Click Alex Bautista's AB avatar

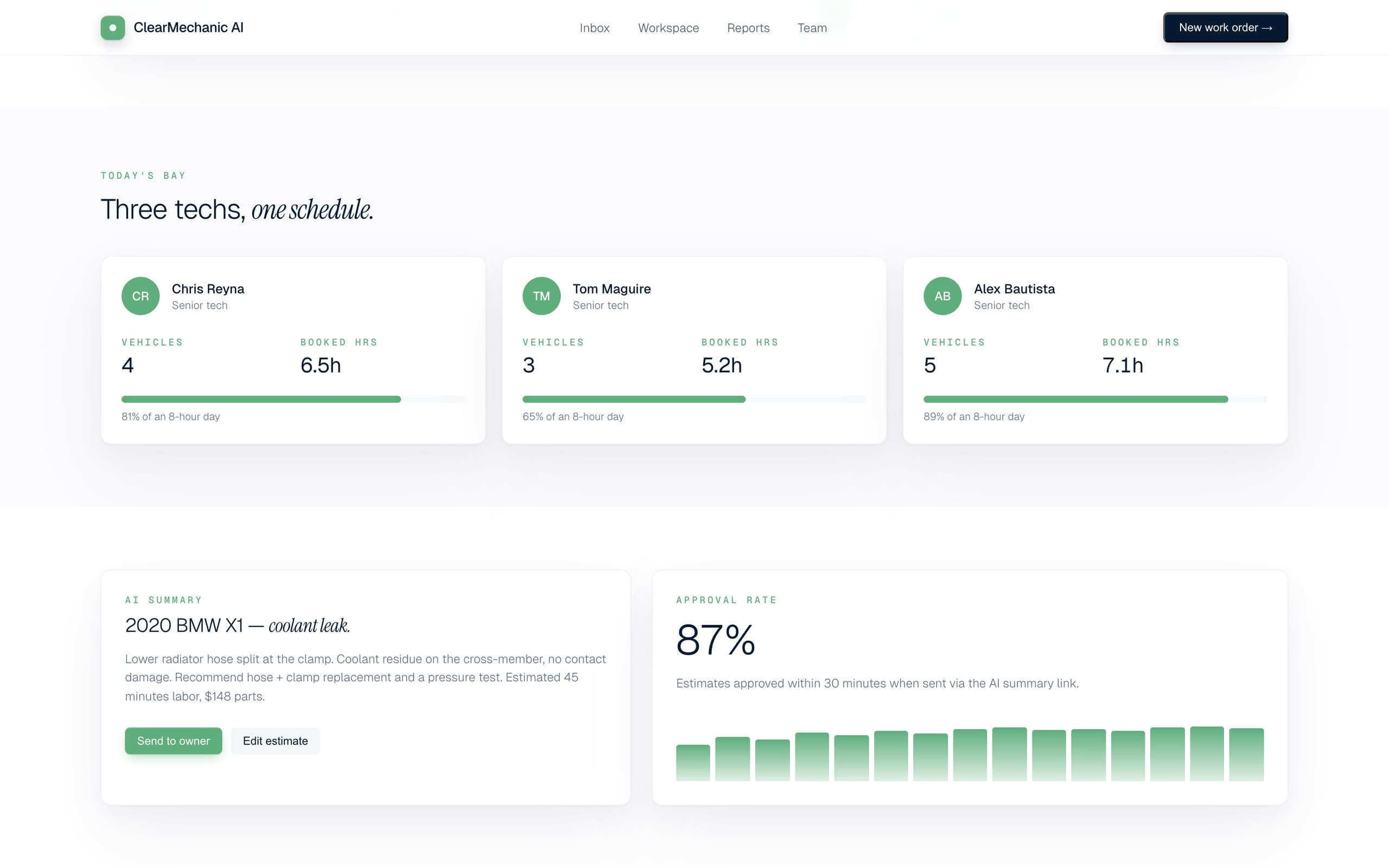click(x=942, y=296)
